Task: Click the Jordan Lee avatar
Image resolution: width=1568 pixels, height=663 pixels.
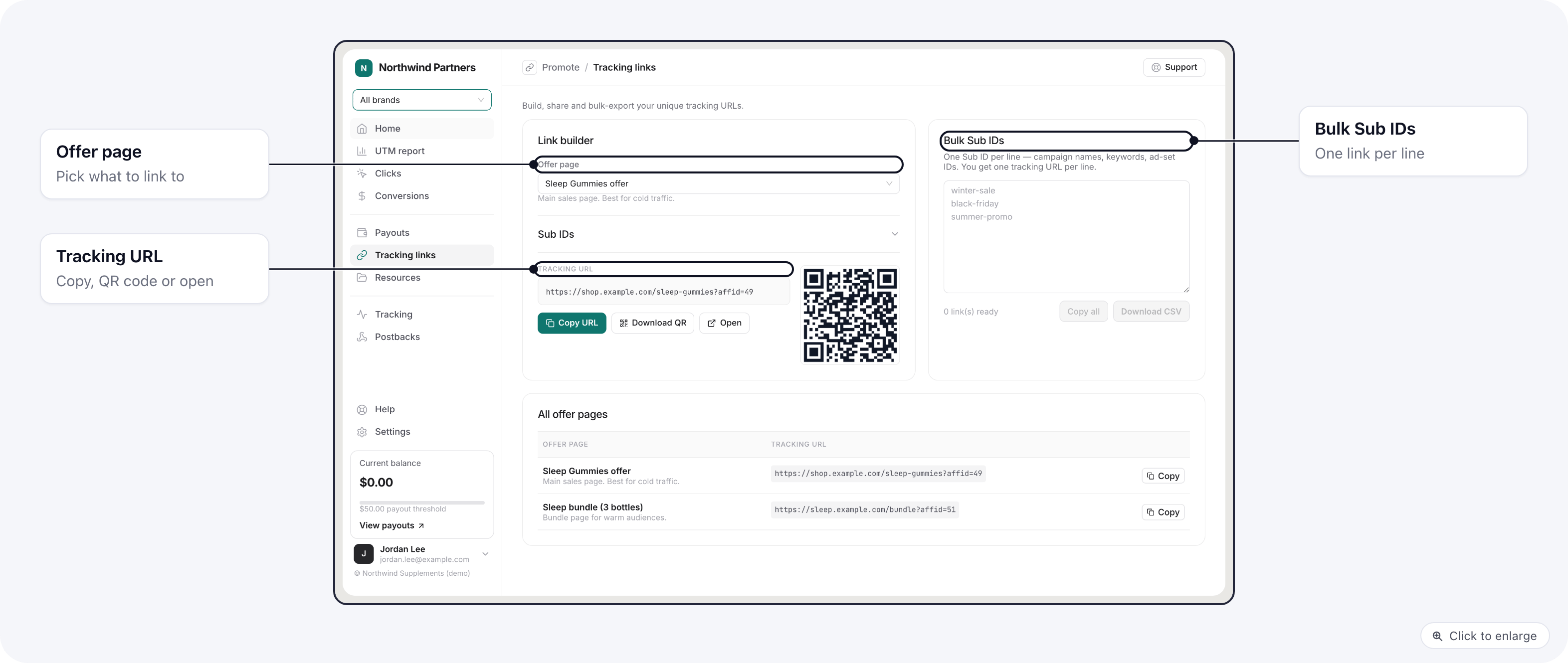Action: click(364, 553)
